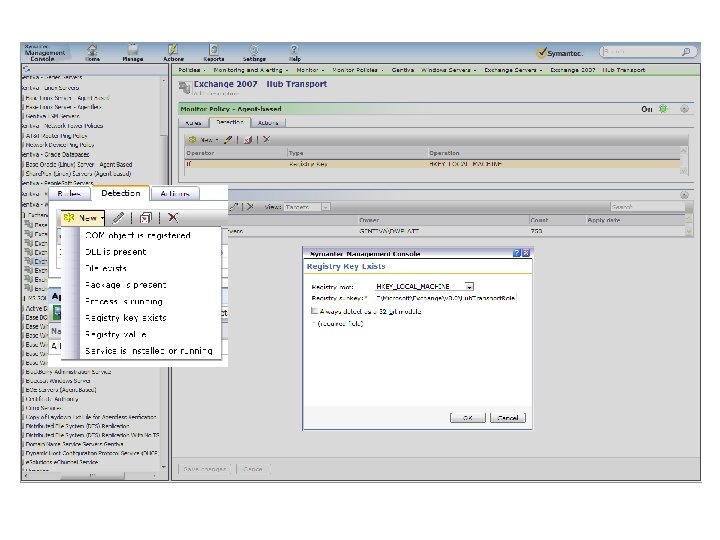Click X icon left of the View label
The height and width of the screenshot is (540, 720).
pos(250,207)
